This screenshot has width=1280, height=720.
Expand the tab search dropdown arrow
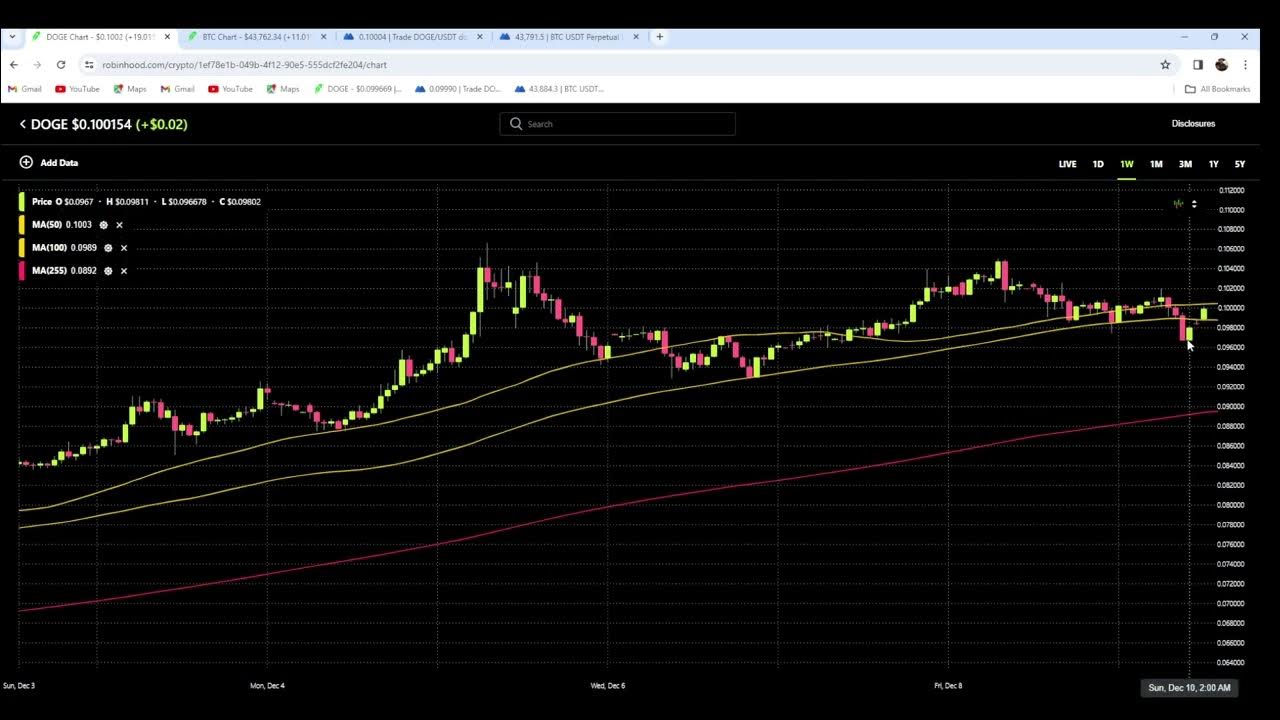(x=13, y=37)
